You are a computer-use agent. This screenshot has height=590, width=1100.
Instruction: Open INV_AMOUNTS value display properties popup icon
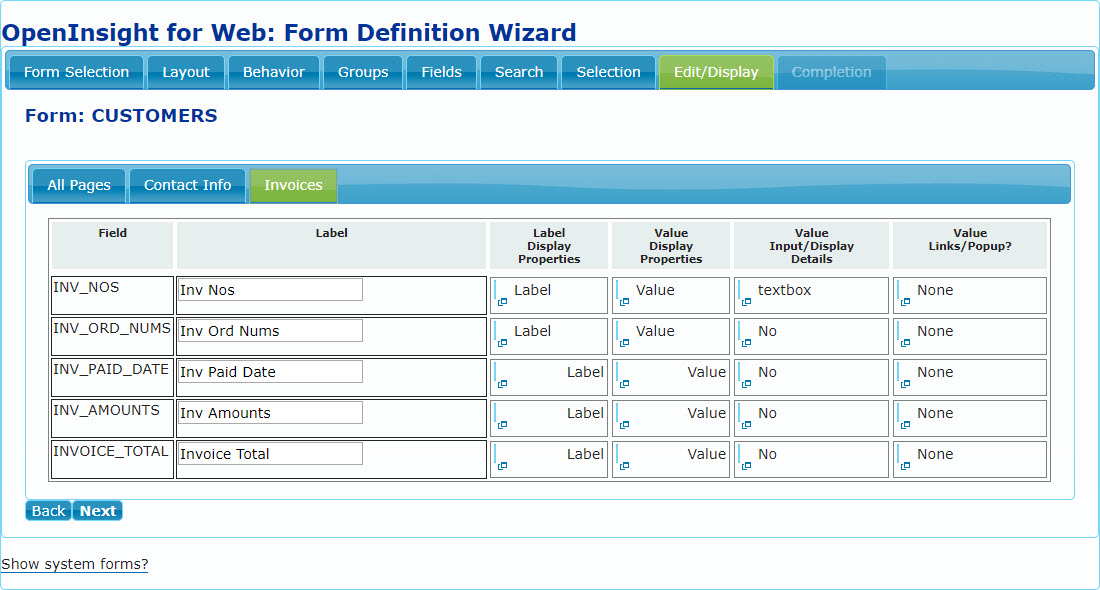pyautogui.click(x=624, y=425)
